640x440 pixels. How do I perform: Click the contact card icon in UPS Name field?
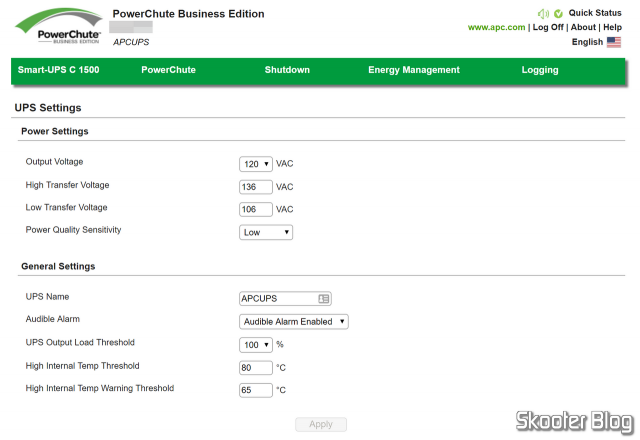(x=324, y=299)
